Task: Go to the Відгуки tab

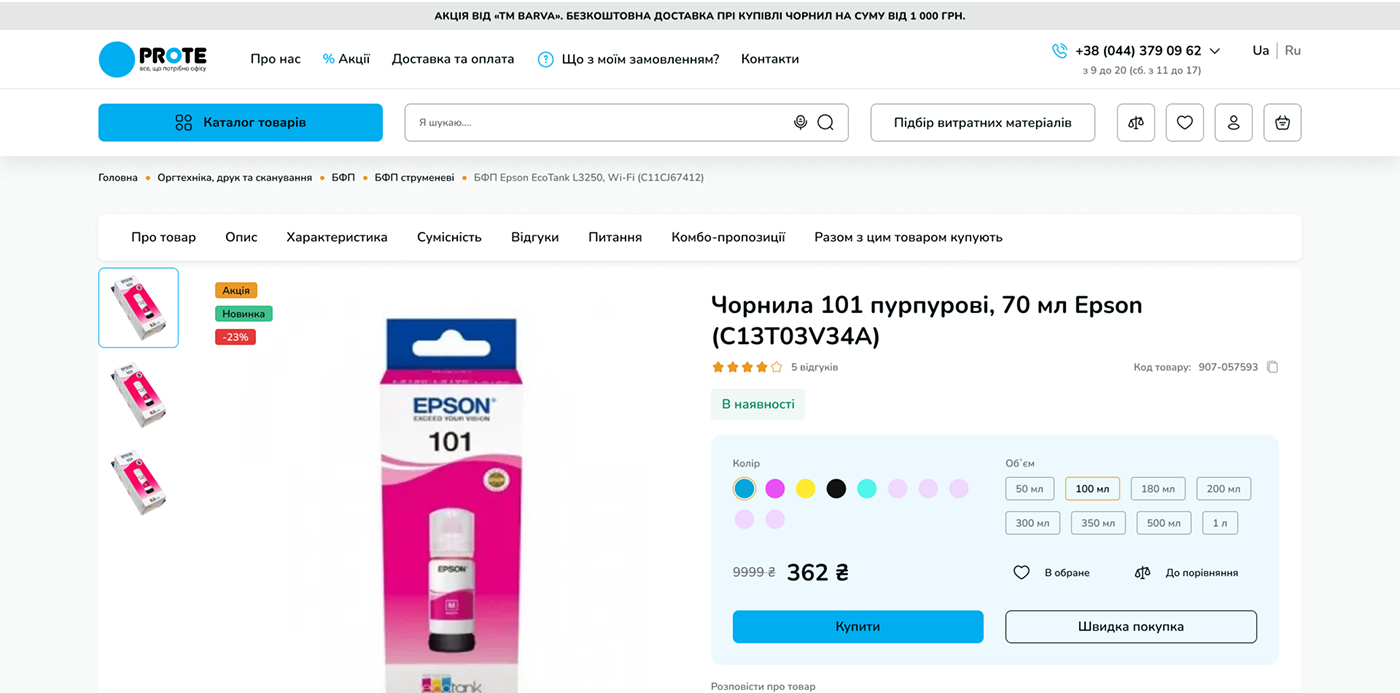Action: (x=535, y=237)
